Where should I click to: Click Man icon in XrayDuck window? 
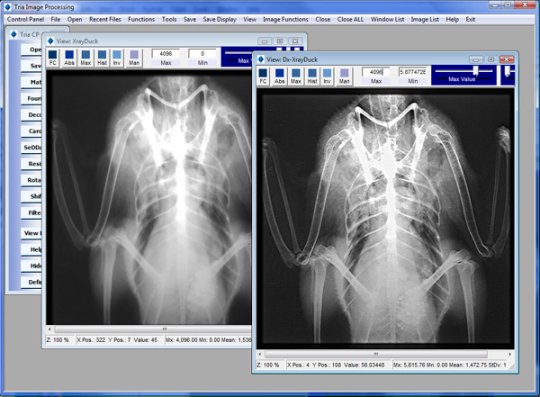pyautogui.click(x=134, y=58)
